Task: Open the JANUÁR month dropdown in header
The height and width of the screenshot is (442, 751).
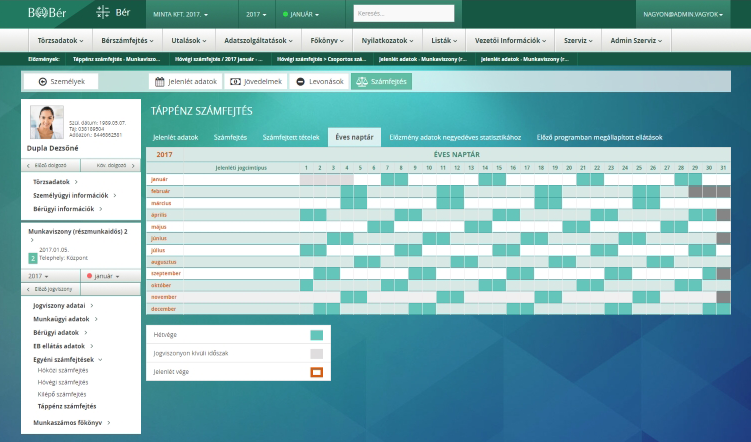Action: click(301, 14)
